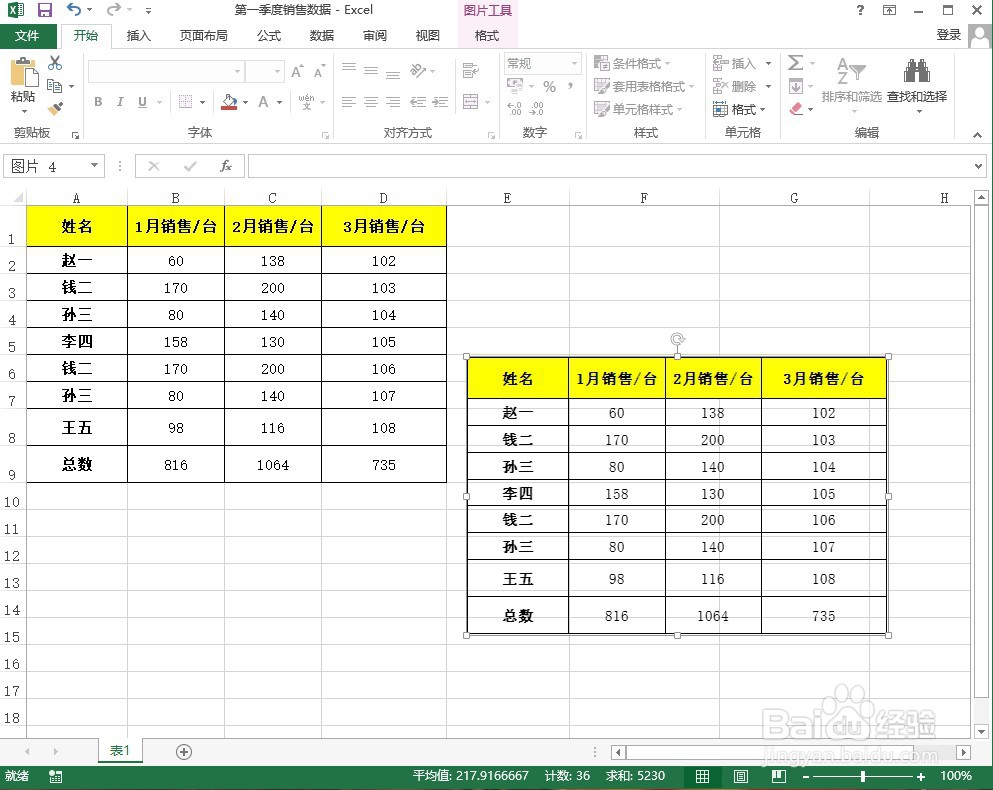The height and width of the screenshot is (790, 993).
Task: Open the font name combo box
Action: (167, 72)
